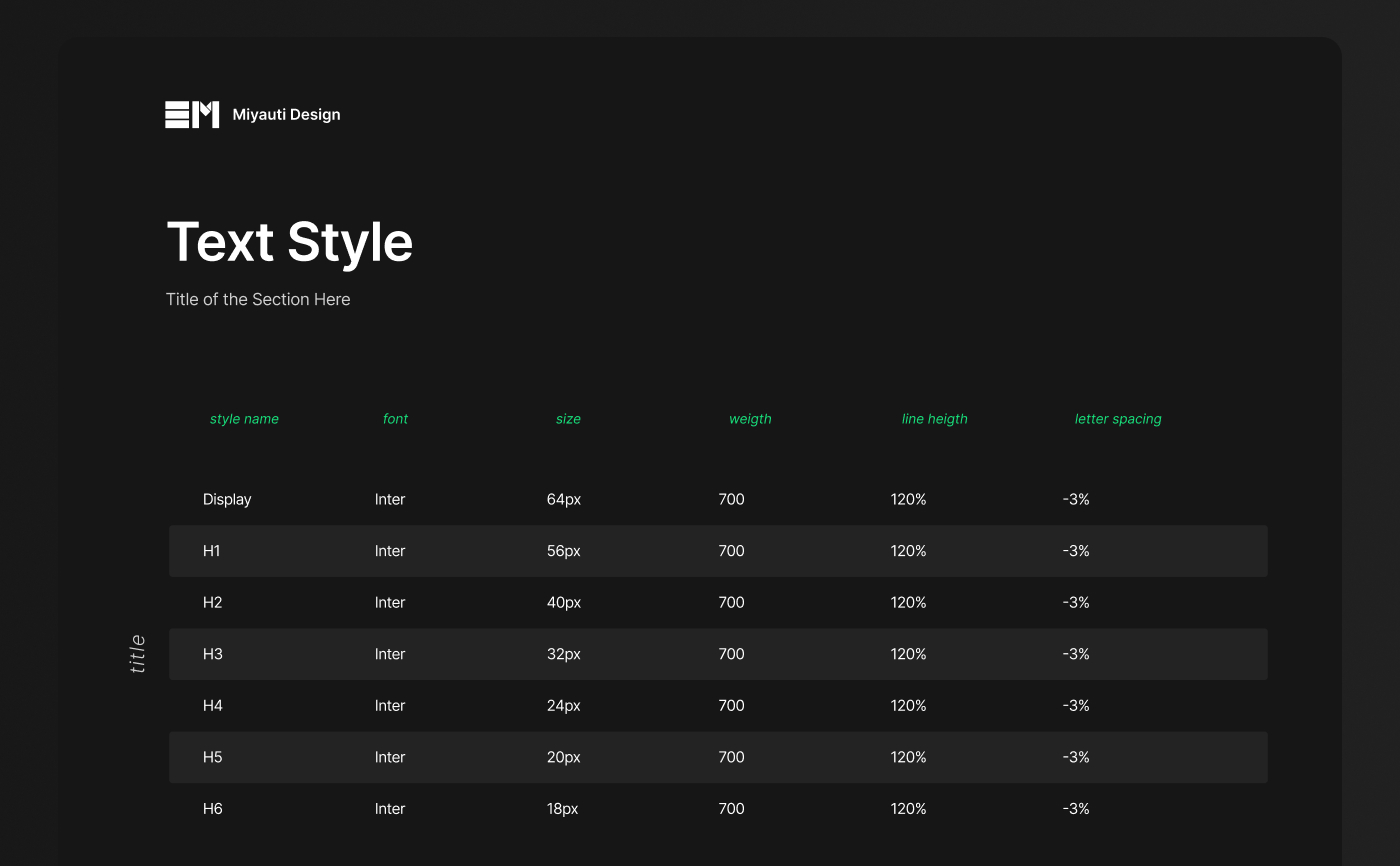The height and width of the screenshot is (866, 1400).
Task: Select the H3 style name cell
Action: (212, 654)
